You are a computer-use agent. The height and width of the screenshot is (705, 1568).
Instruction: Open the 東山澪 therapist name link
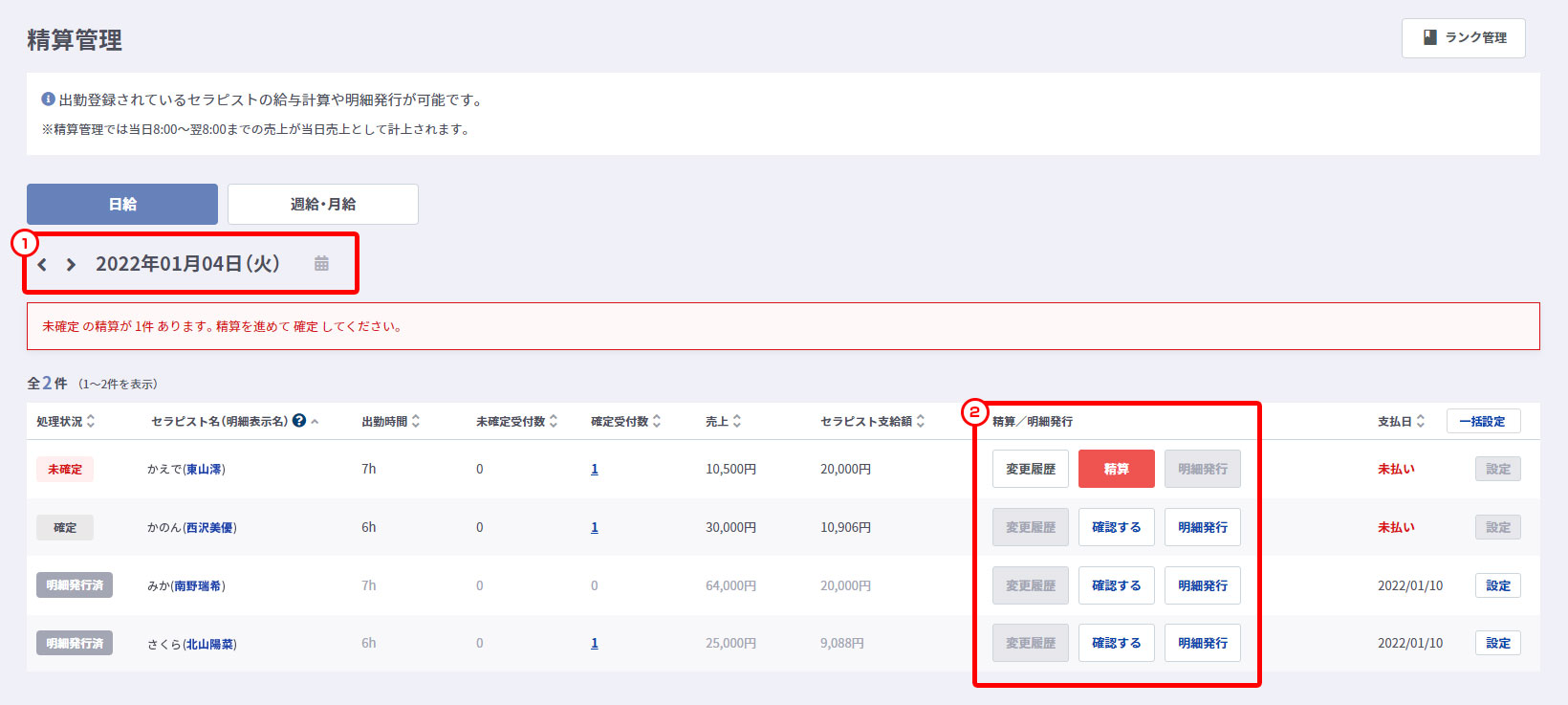pyautogui.click(x=204, y=470)
